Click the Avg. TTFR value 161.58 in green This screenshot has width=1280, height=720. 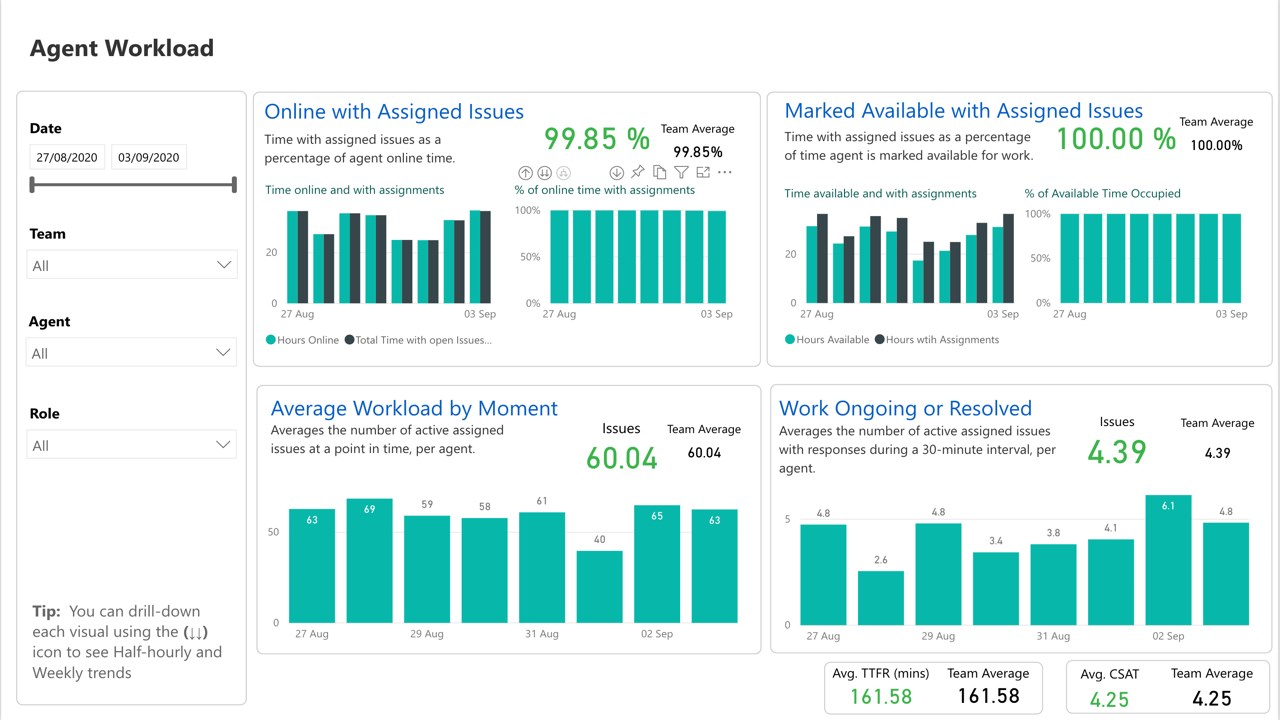(x=881, y=697)
